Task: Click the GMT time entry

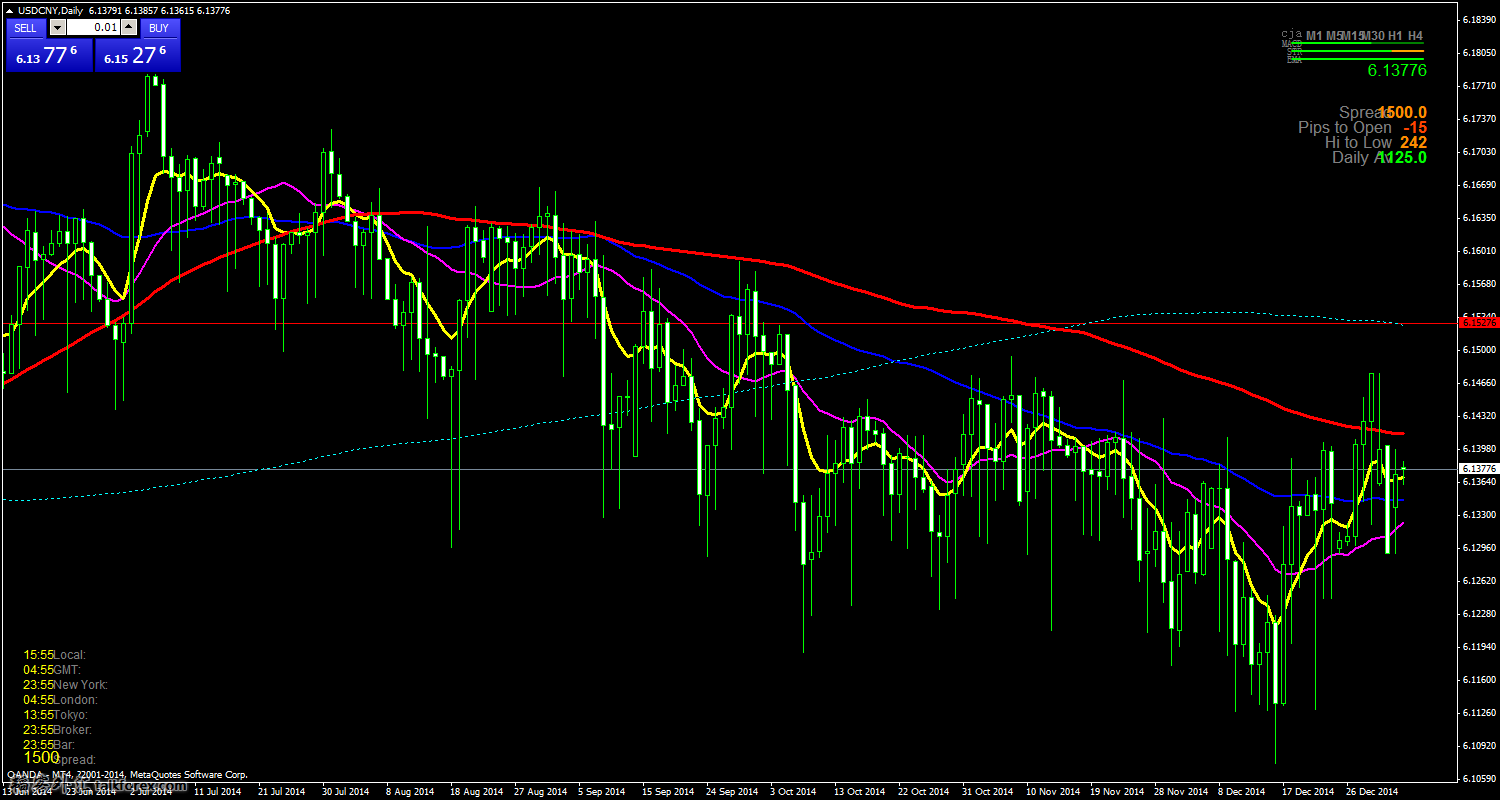Action: (x=51, y=669)
